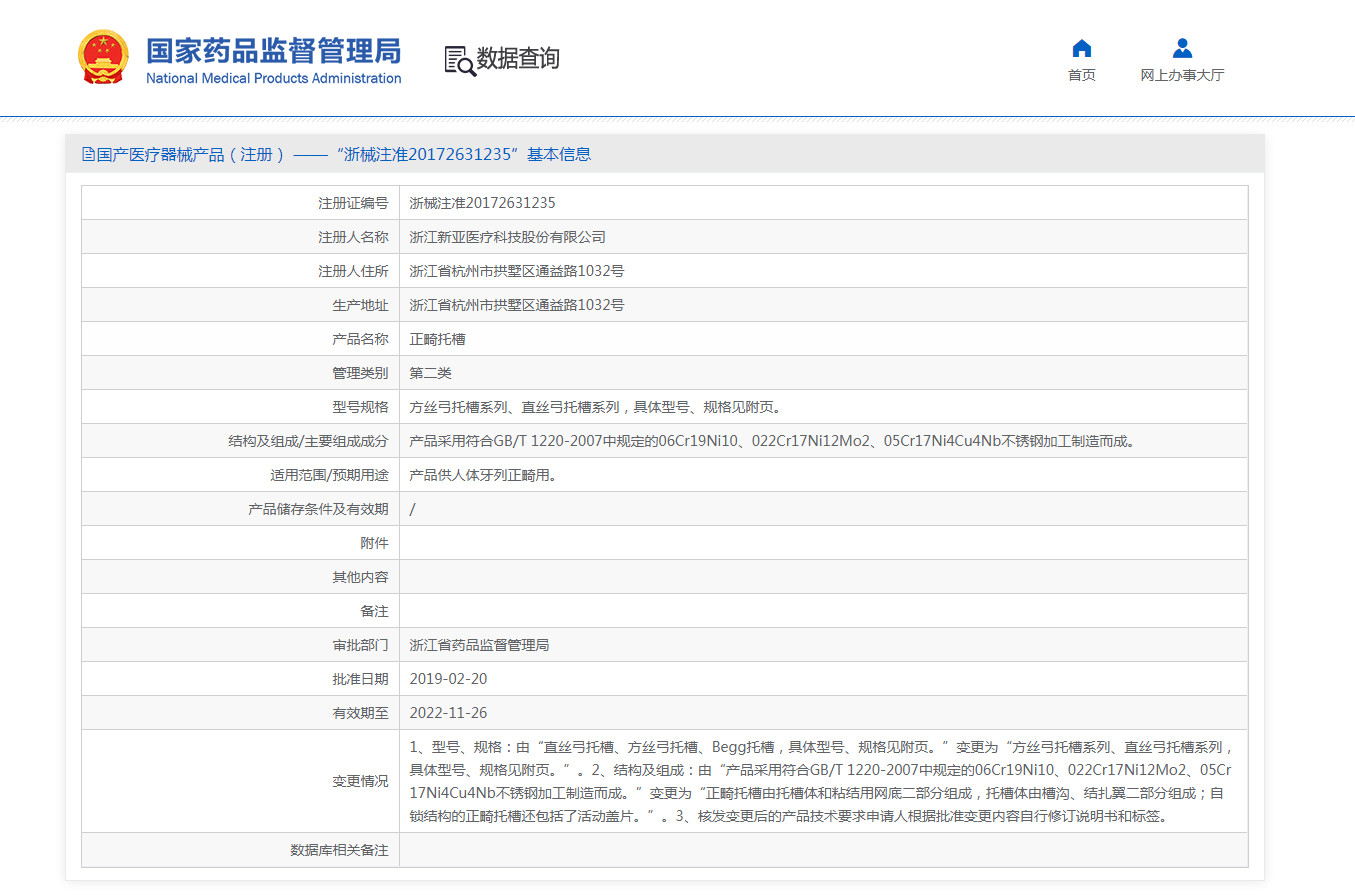Click the 变更情况 label
This screenshot has height=895, width=1355.
tap(360, 781)
